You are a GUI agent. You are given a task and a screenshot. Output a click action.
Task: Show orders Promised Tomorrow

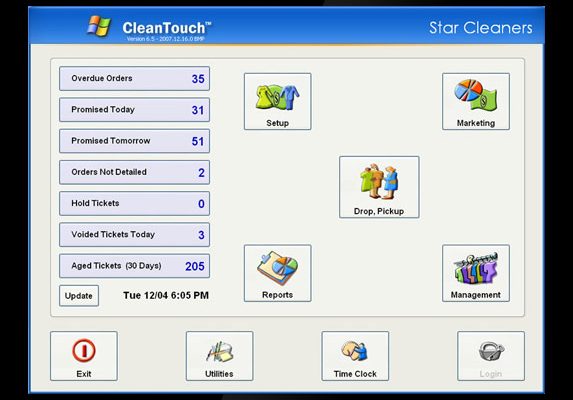(134, 141)
